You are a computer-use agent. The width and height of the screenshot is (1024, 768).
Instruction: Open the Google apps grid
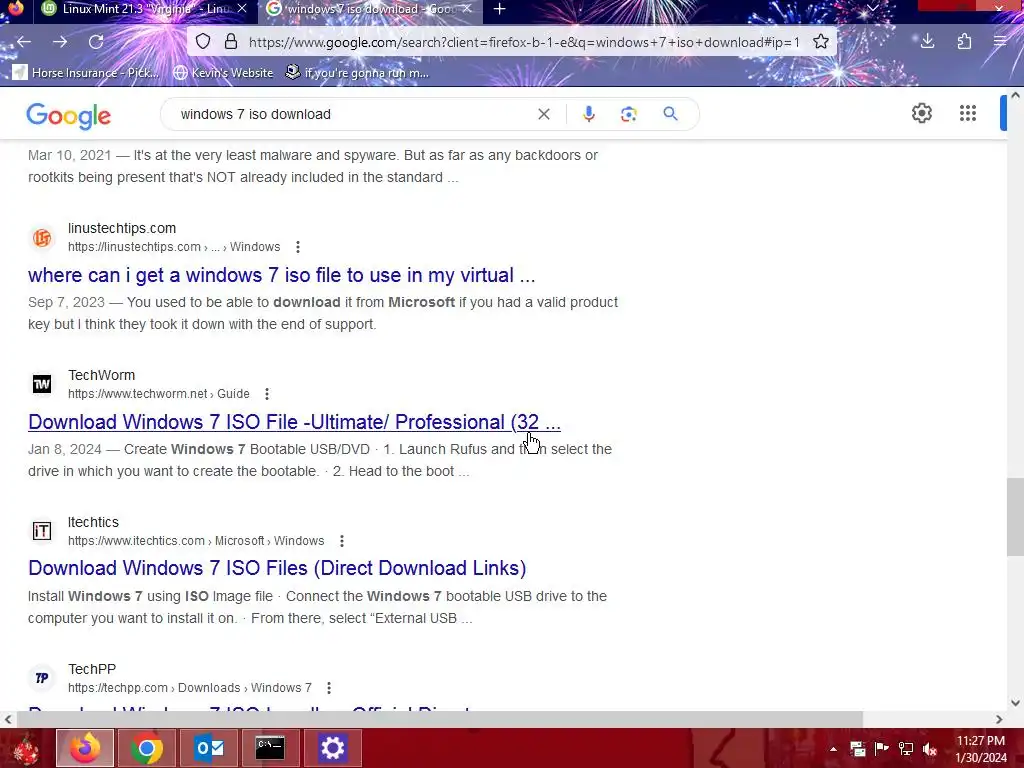click(x=968, y=113)
